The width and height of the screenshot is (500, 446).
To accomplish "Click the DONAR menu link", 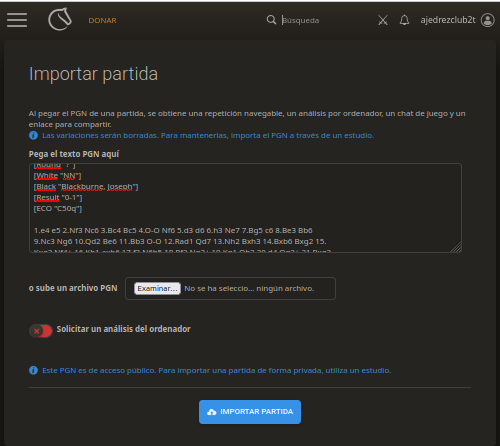I will (x=102, y=21).
